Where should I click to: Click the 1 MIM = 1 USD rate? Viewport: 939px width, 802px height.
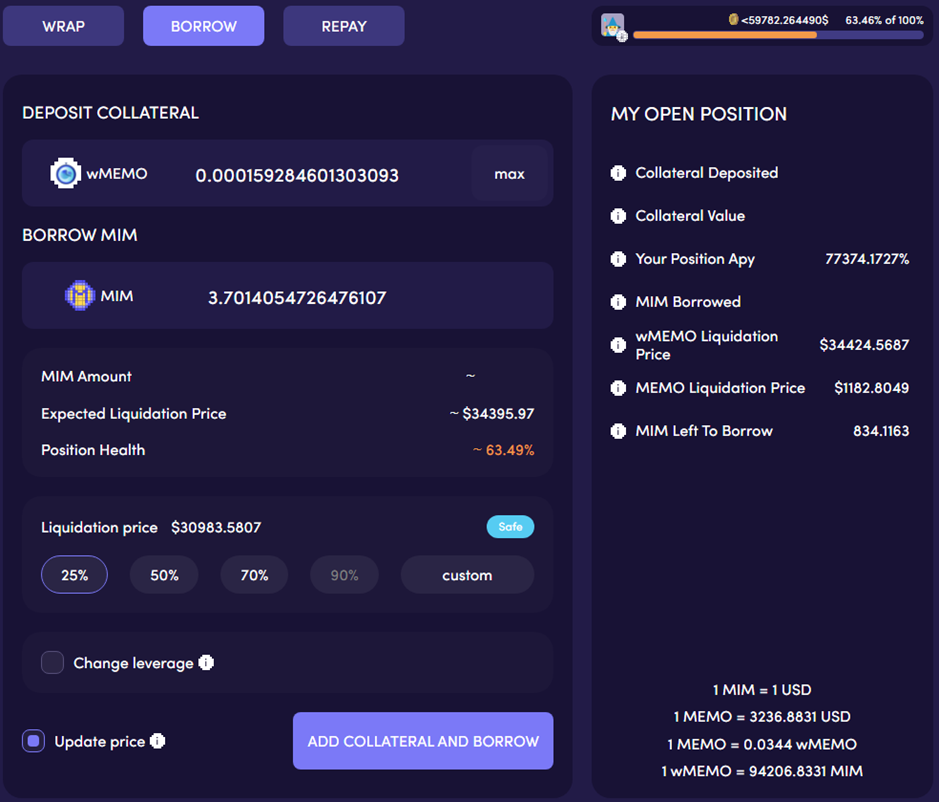coord(762,690)
